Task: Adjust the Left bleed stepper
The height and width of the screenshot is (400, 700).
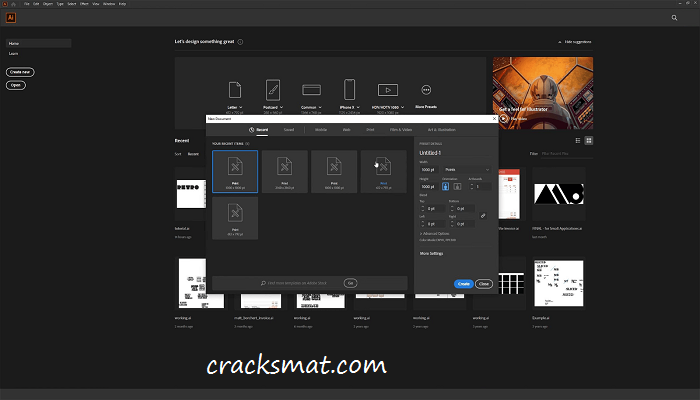Action: [422, 224]
